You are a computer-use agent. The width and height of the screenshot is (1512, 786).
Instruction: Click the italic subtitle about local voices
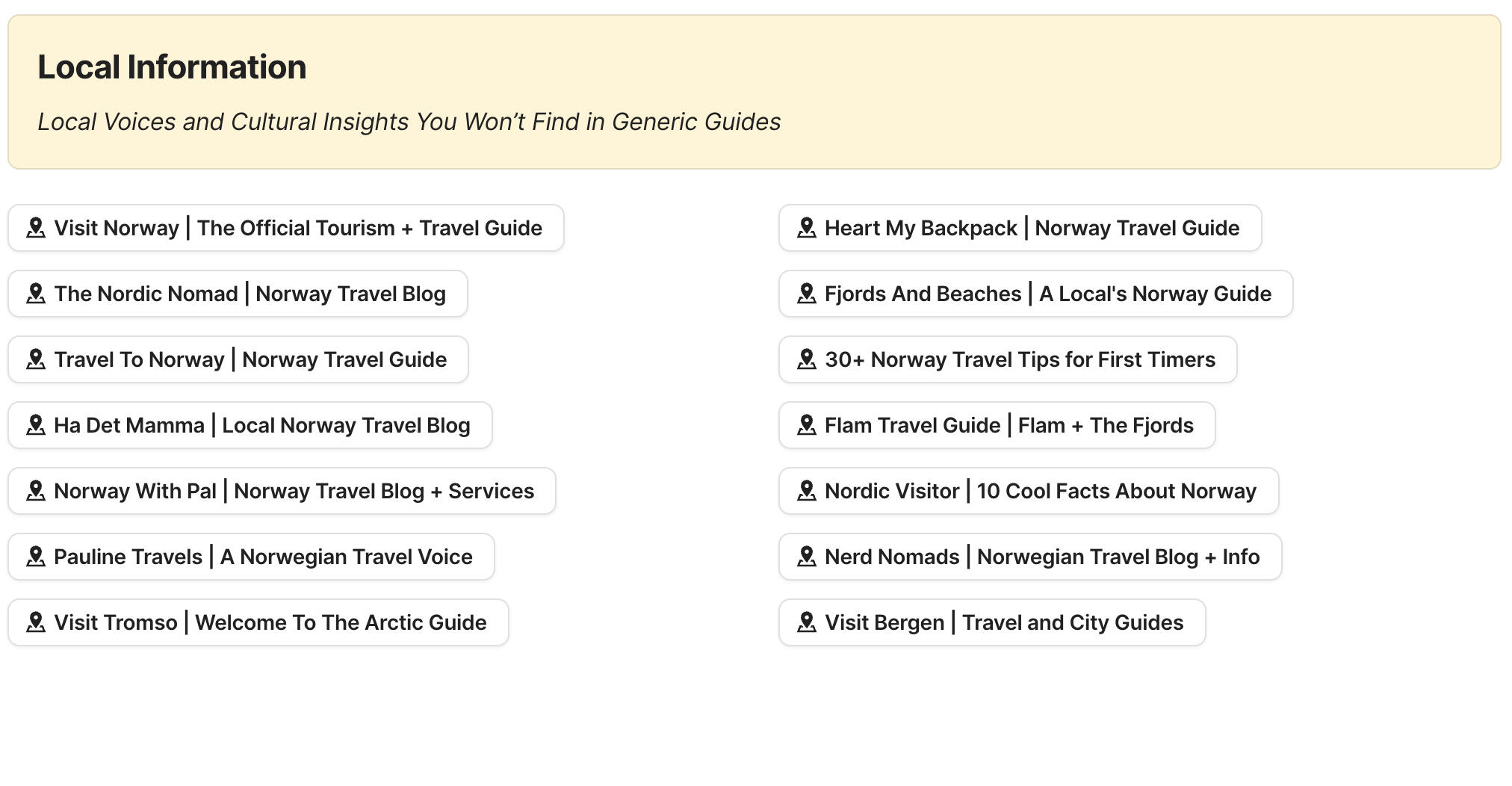(409, 121)
